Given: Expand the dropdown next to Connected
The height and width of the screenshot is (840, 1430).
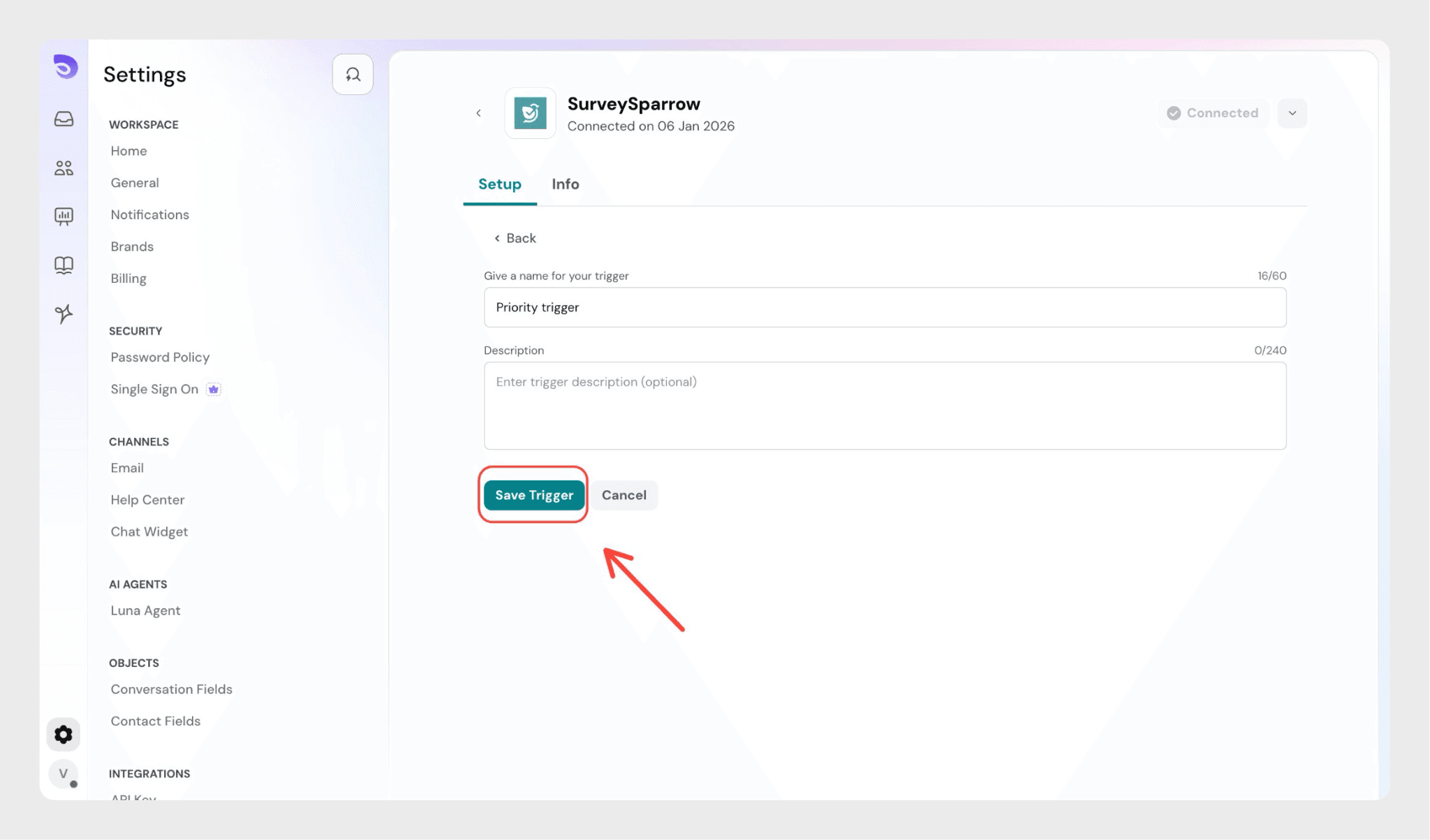Looking at the screenshot, I should tap(1292, 113).
